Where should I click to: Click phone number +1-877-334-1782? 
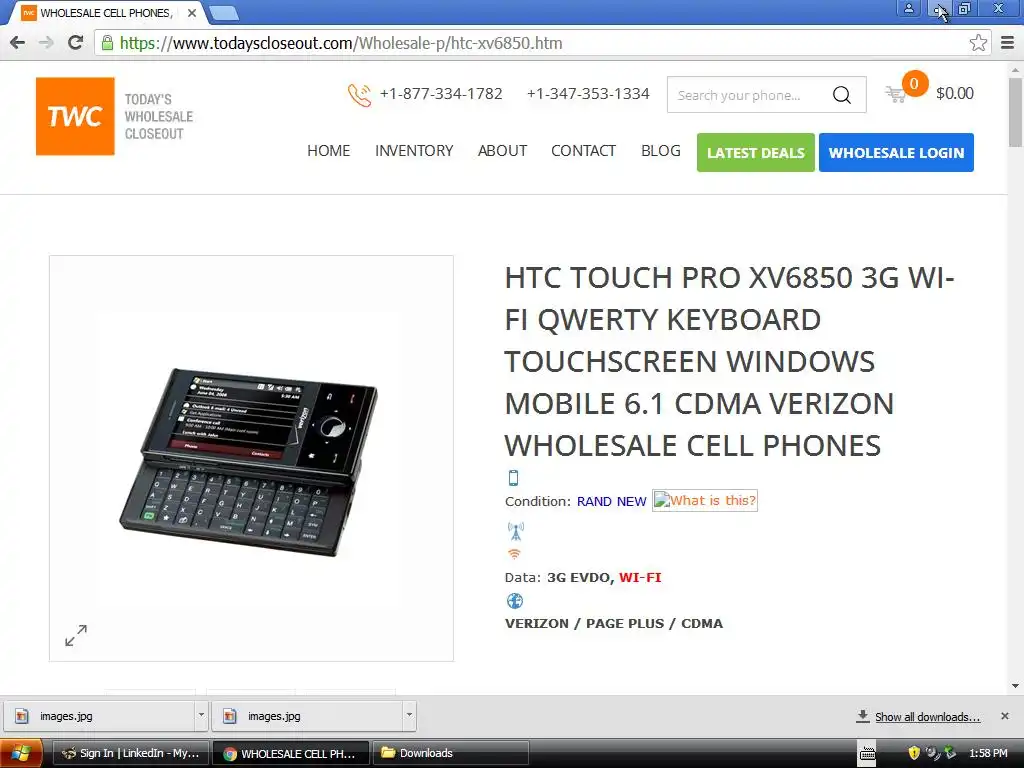(441, 94)
